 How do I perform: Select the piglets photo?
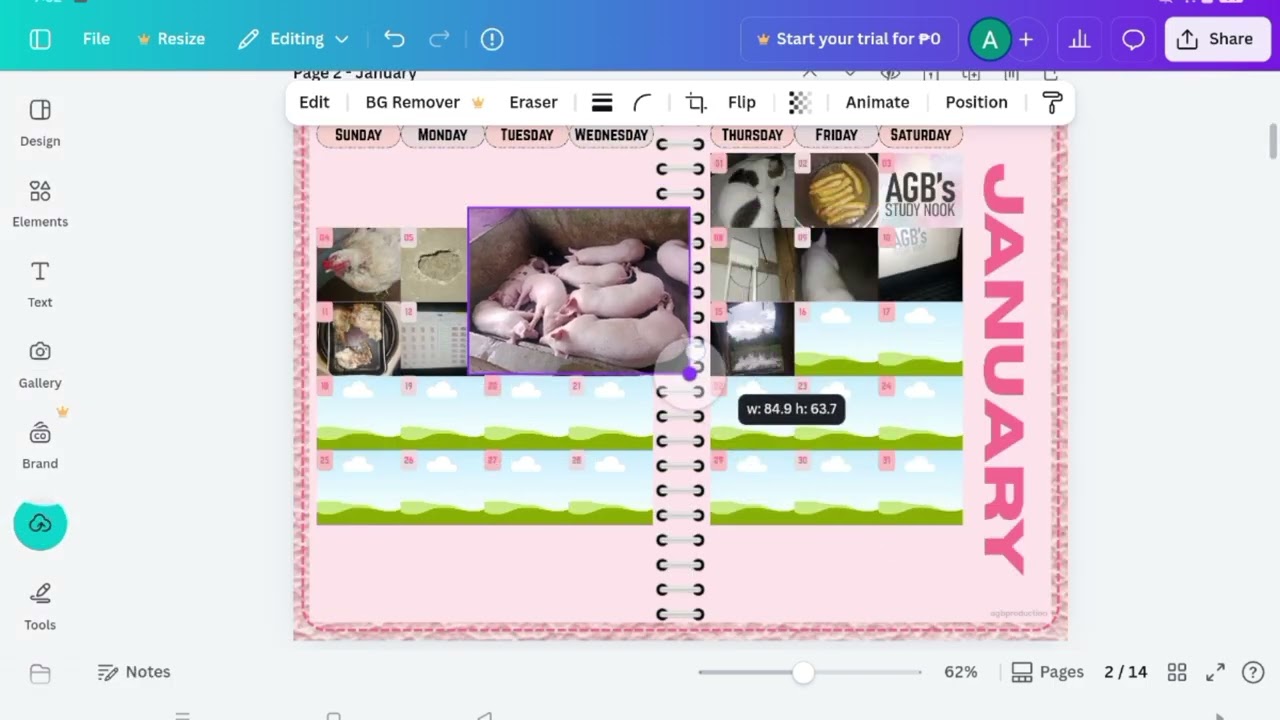(x=578, y=291)
